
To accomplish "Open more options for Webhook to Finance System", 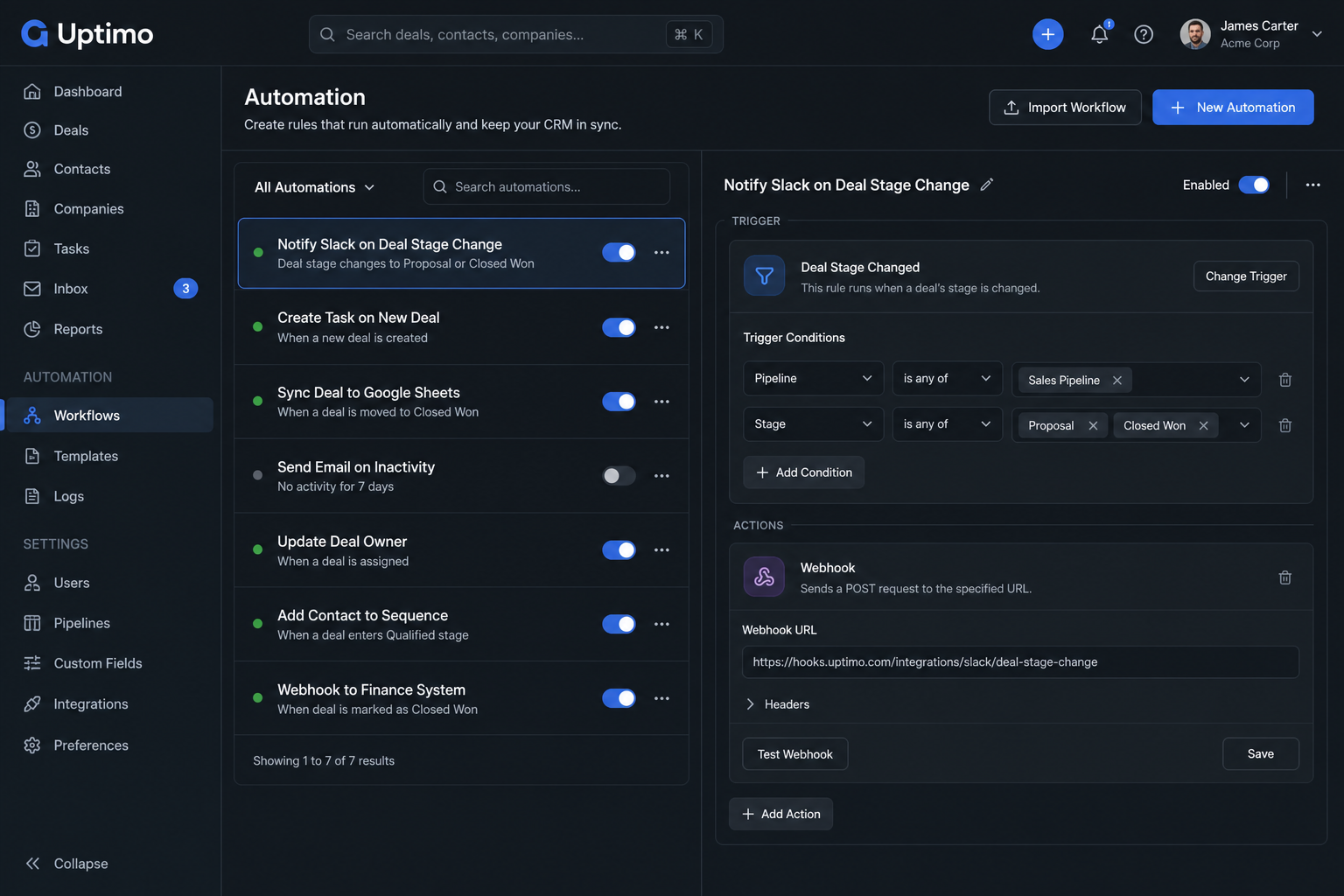I will 661,698.
